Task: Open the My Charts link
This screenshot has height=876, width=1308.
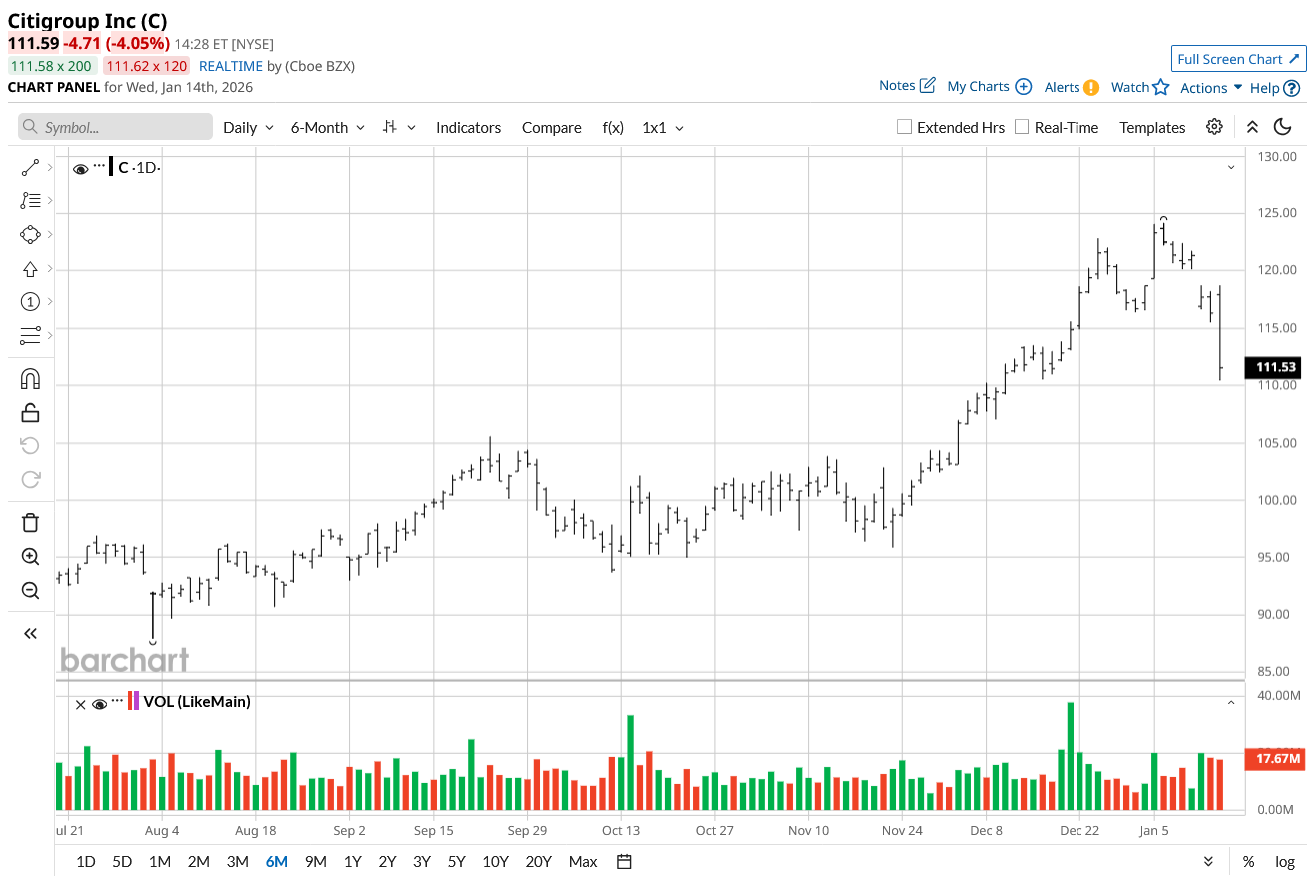Action: pyautogui.click(x=978, y=86)
